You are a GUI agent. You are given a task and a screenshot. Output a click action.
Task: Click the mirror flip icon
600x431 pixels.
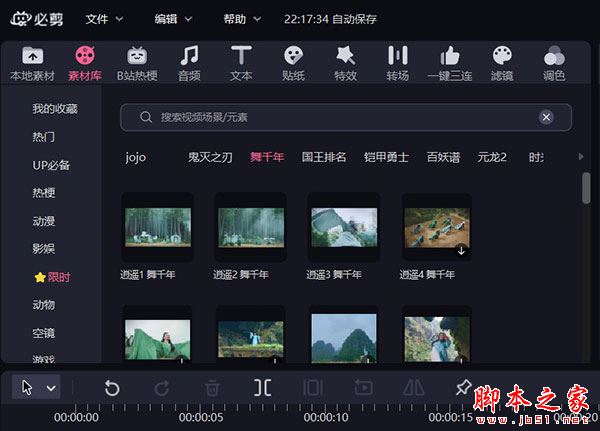(414, 387)
